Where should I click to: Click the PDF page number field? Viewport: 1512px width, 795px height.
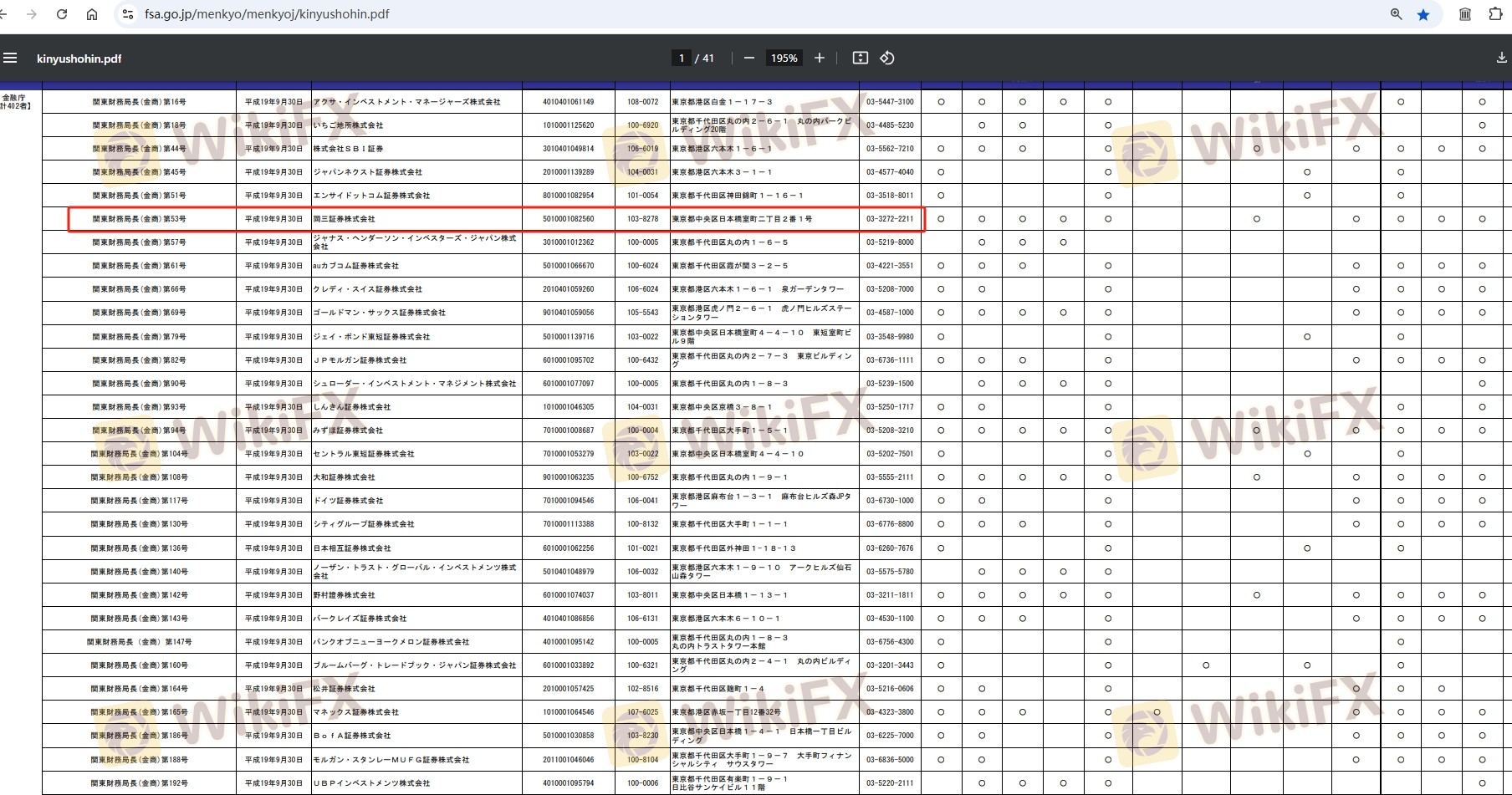coord(682,58)
